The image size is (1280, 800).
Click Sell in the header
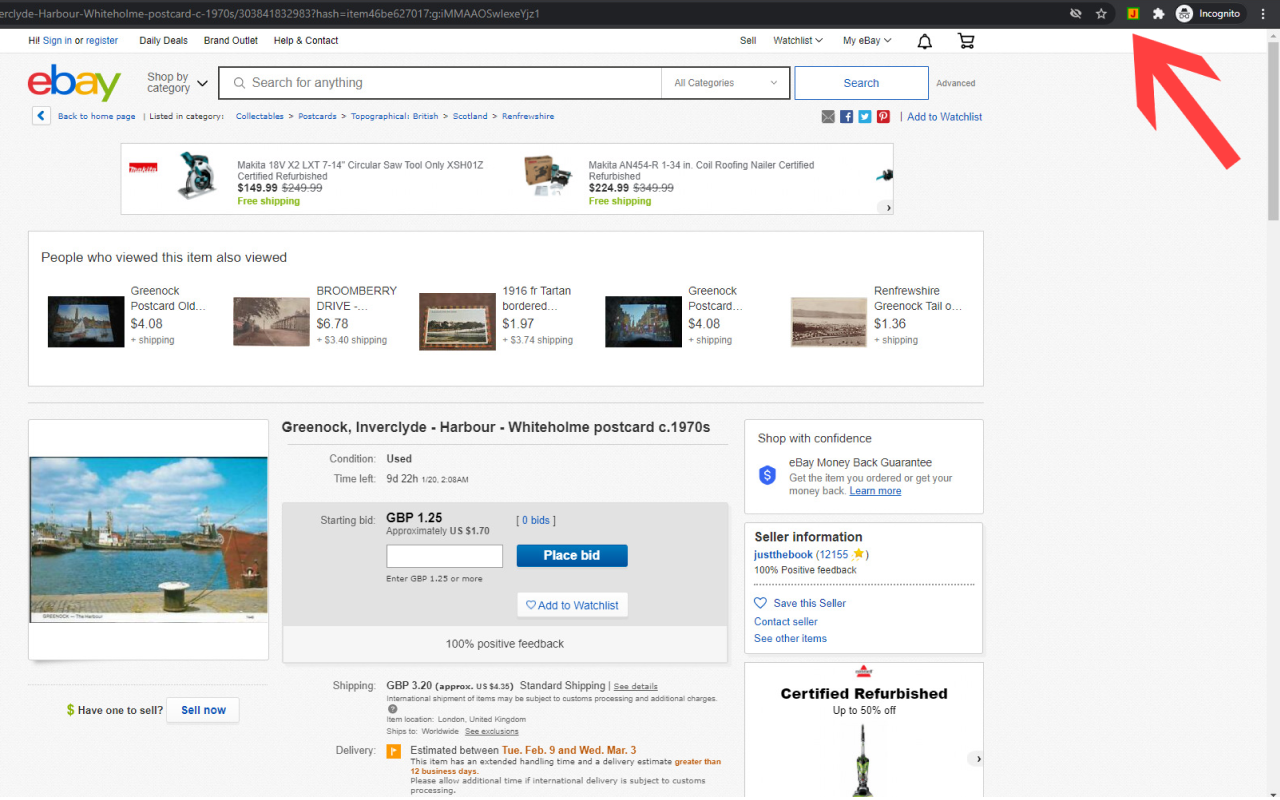748,41
